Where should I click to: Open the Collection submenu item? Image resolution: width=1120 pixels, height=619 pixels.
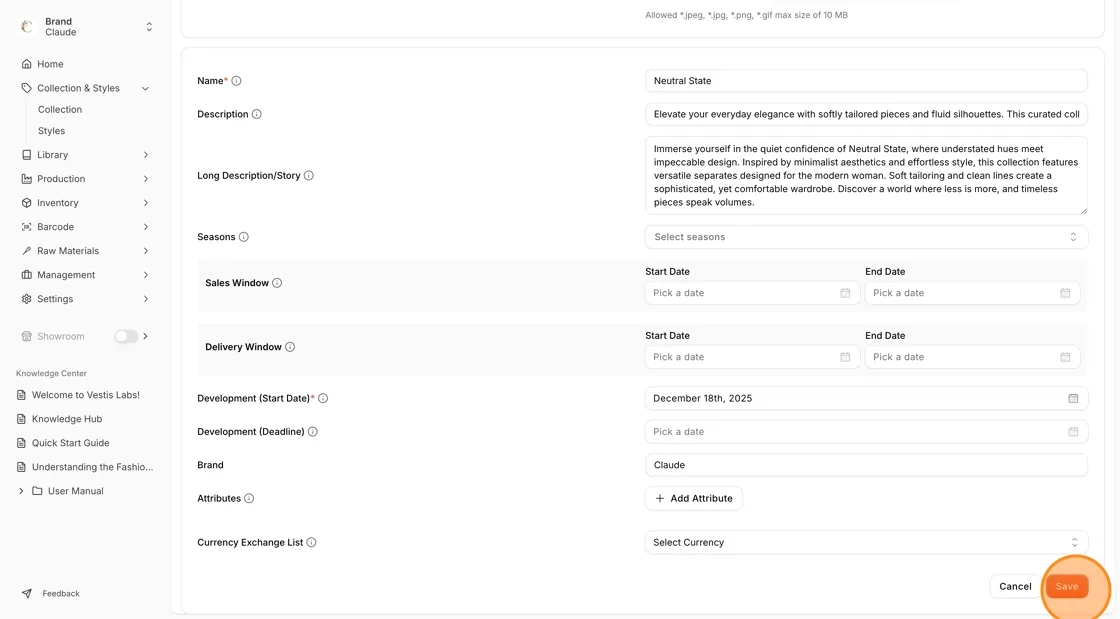[x=60, y=110]
